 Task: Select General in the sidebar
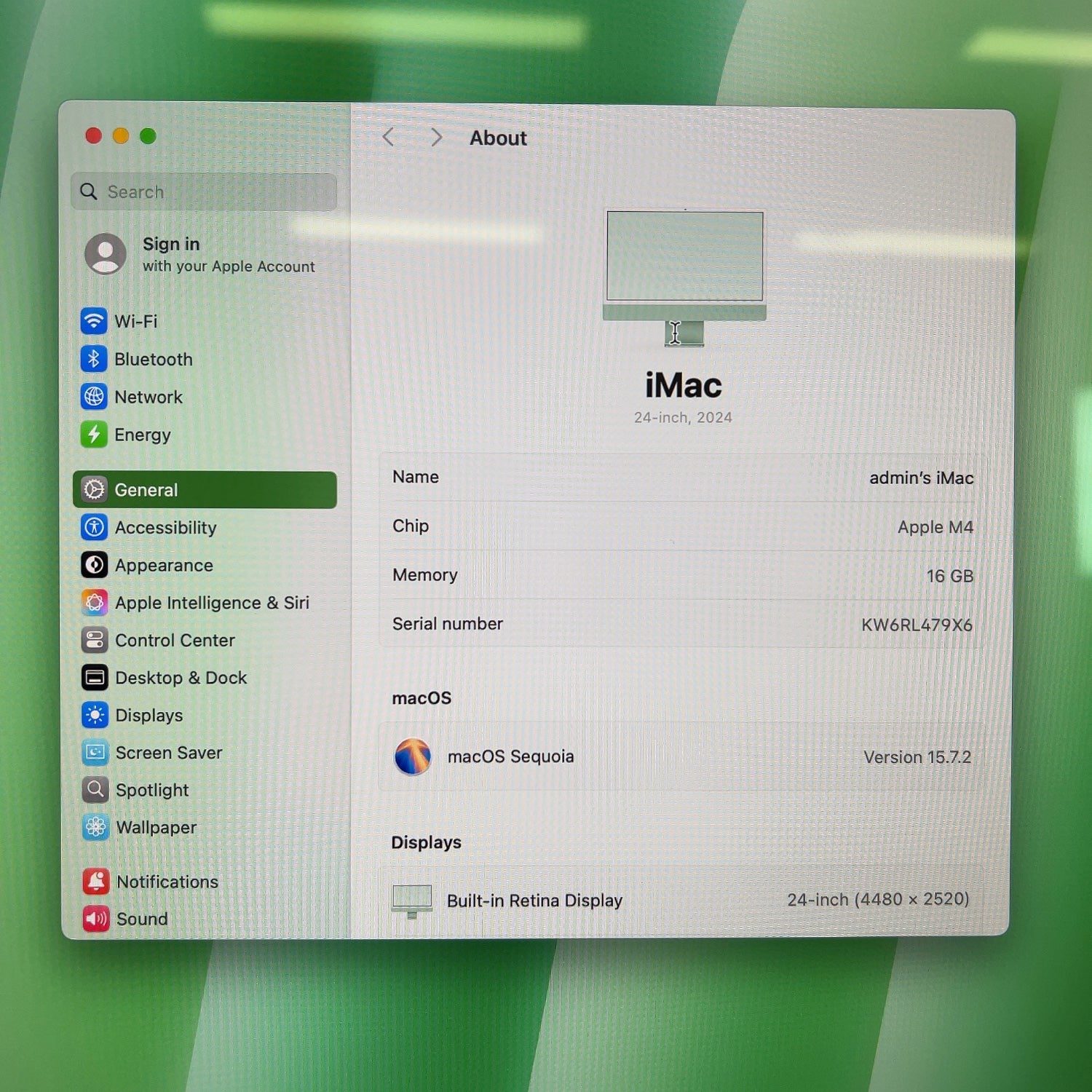205,490
